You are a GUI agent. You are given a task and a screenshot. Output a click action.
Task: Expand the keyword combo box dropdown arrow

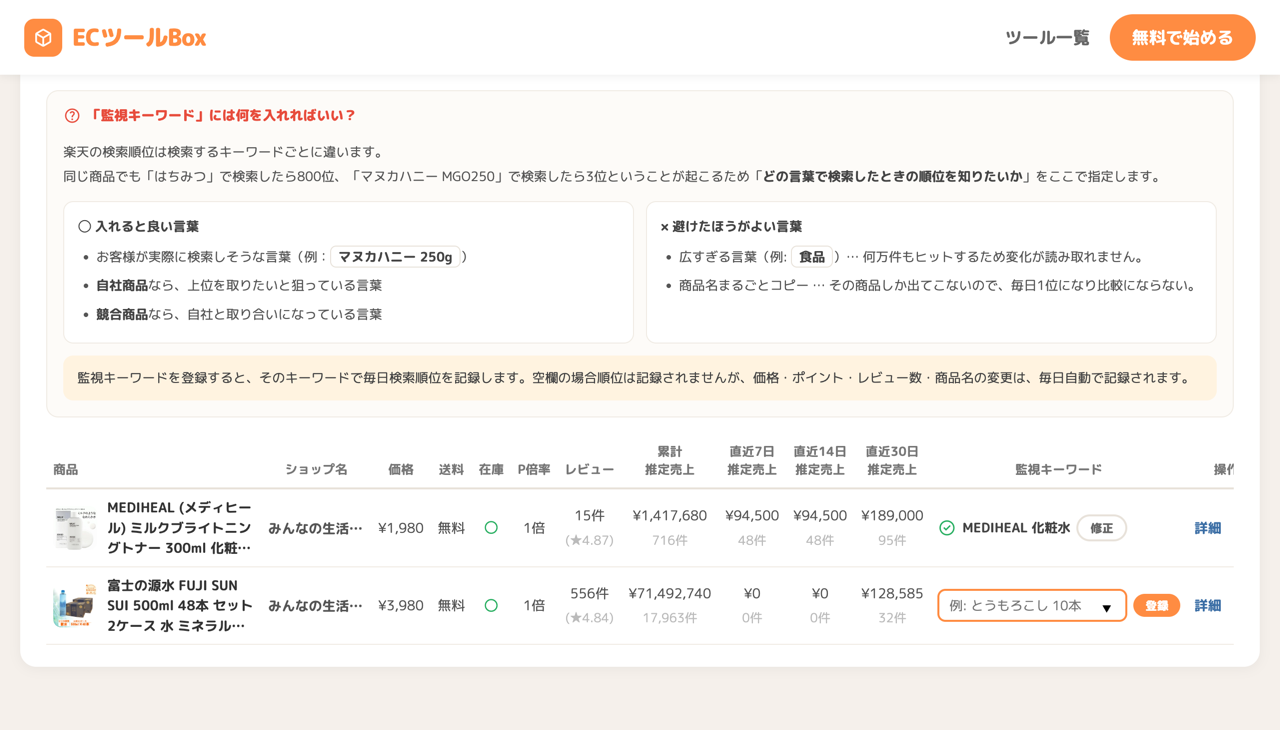tap(1106, 607)
